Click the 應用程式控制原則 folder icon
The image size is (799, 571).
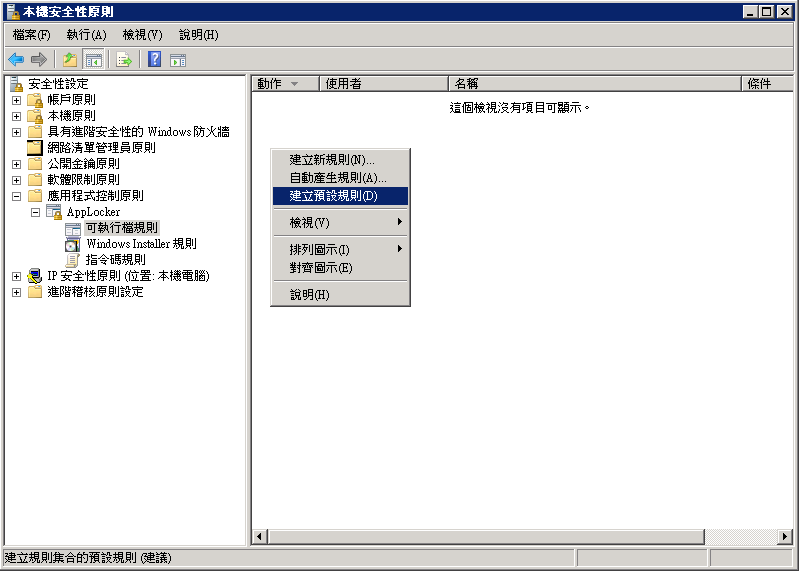(35, 196)
